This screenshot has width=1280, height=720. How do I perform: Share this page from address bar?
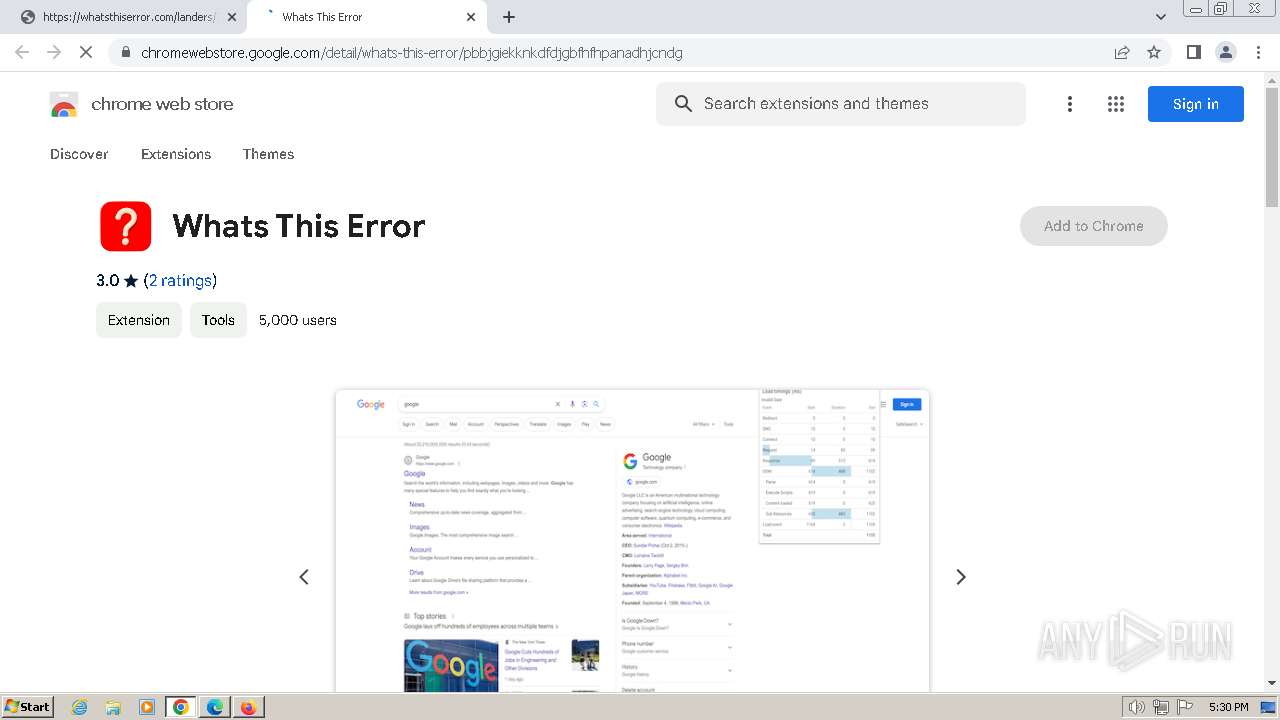click(1122, 52)
